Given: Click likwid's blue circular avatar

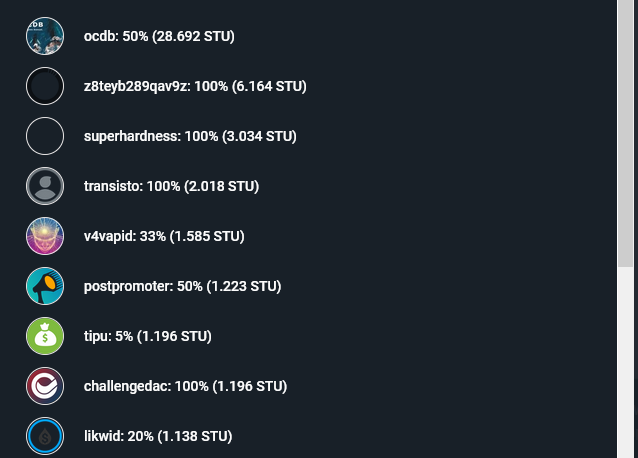Looking at the screenshot, I should point(45,436).
